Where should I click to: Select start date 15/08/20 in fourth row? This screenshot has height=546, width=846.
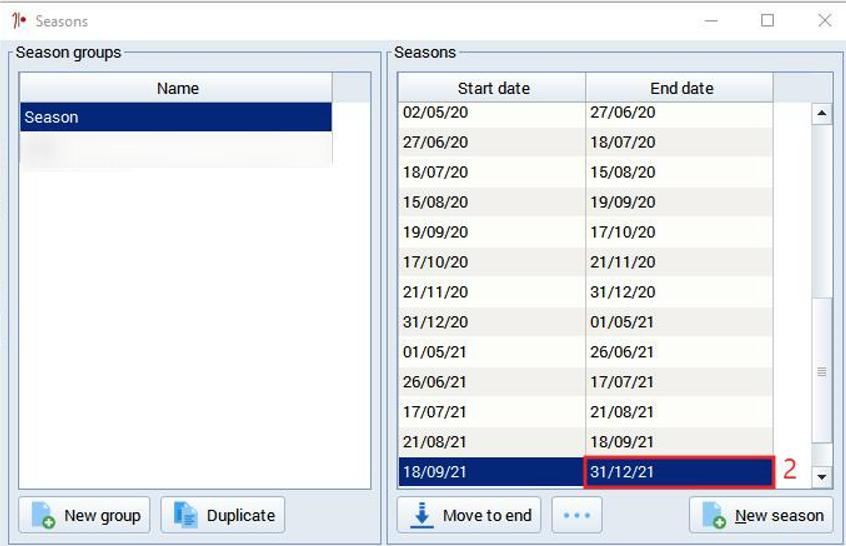click(492, 202)
